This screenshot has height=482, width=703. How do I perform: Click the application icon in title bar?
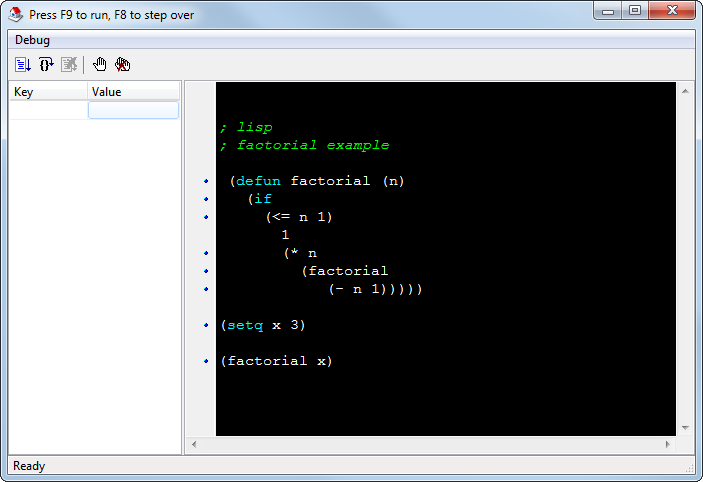coord(16,15)
